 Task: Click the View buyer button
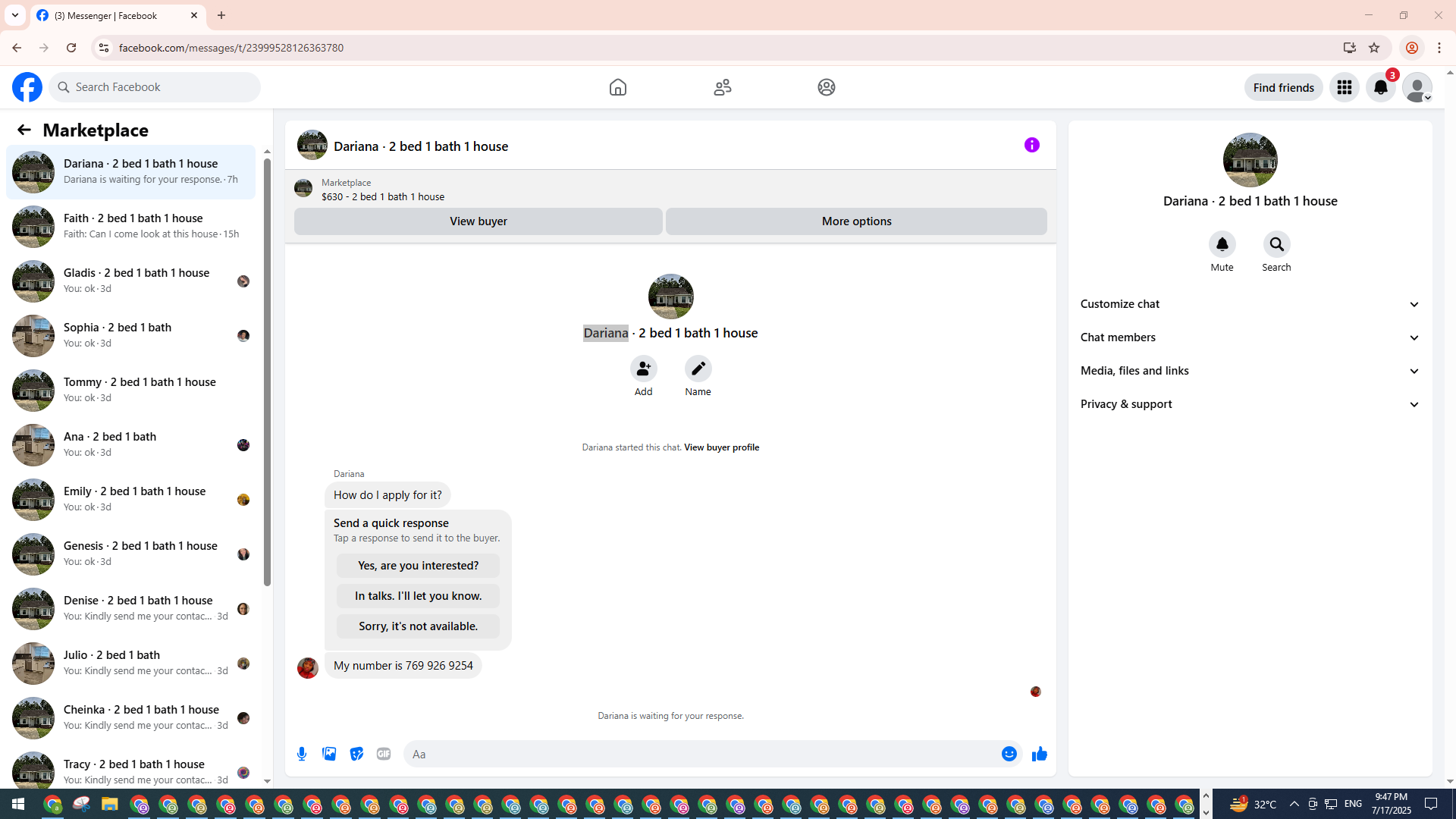479,221
